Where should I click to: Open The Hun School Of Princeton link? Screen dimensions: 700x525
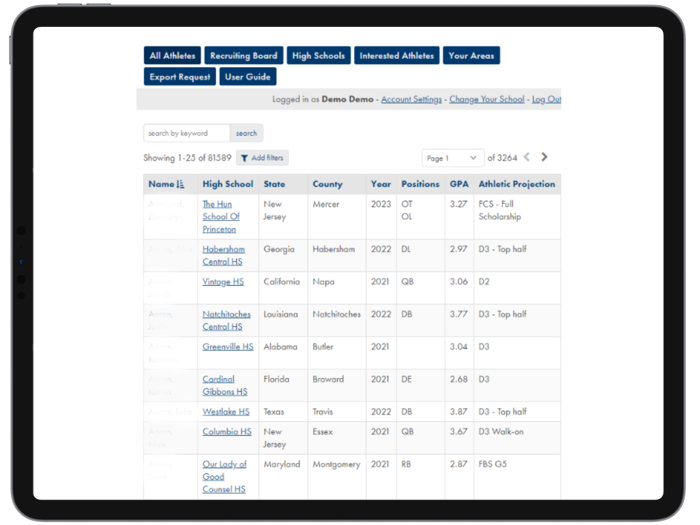point(221,217)
